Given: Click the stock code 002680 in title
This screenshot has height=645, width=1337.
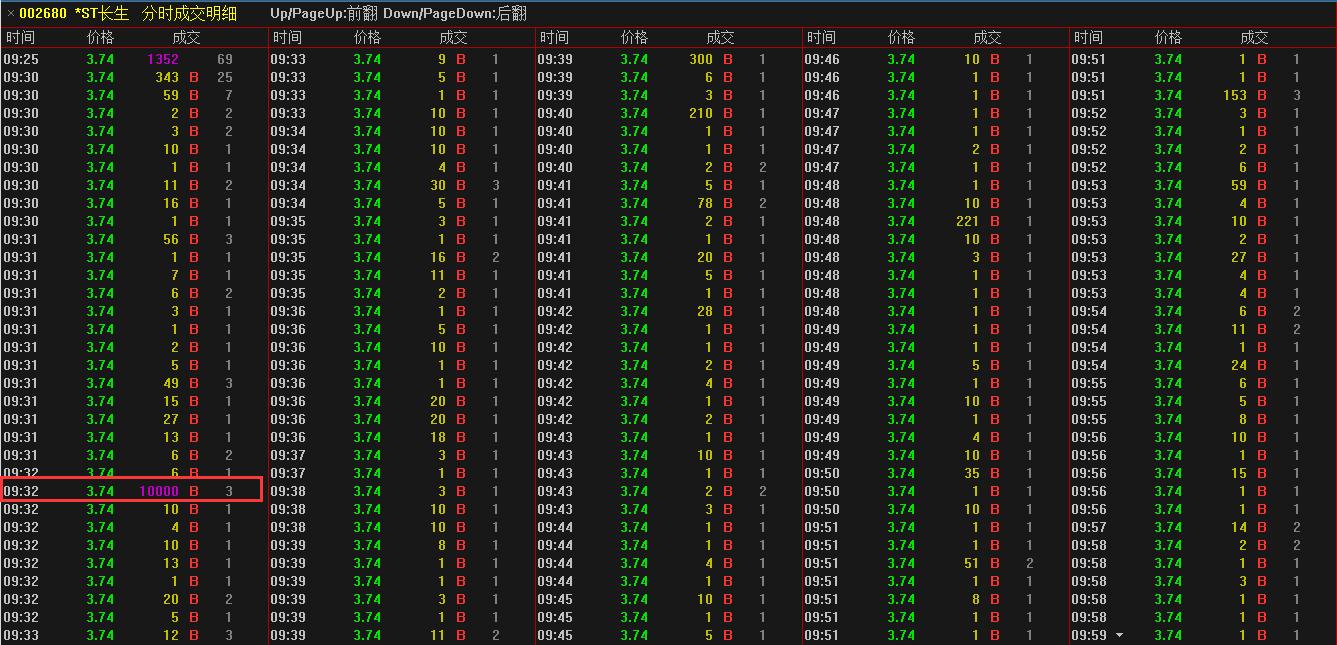Looking at the screenshot, I should (43, 14).
